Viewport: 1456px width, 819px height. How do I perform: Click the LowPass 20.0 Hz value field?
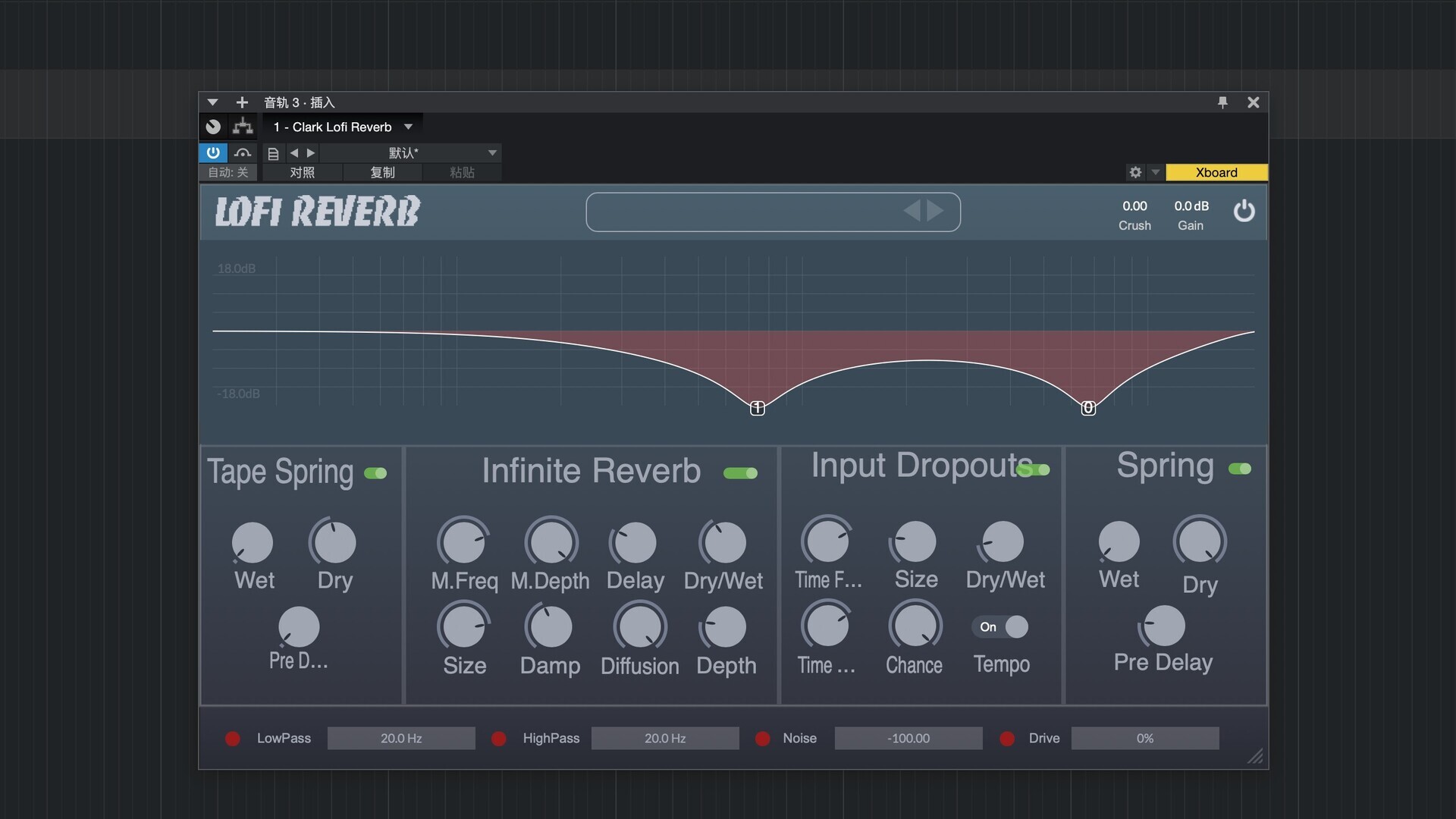[x=401, y=739]
